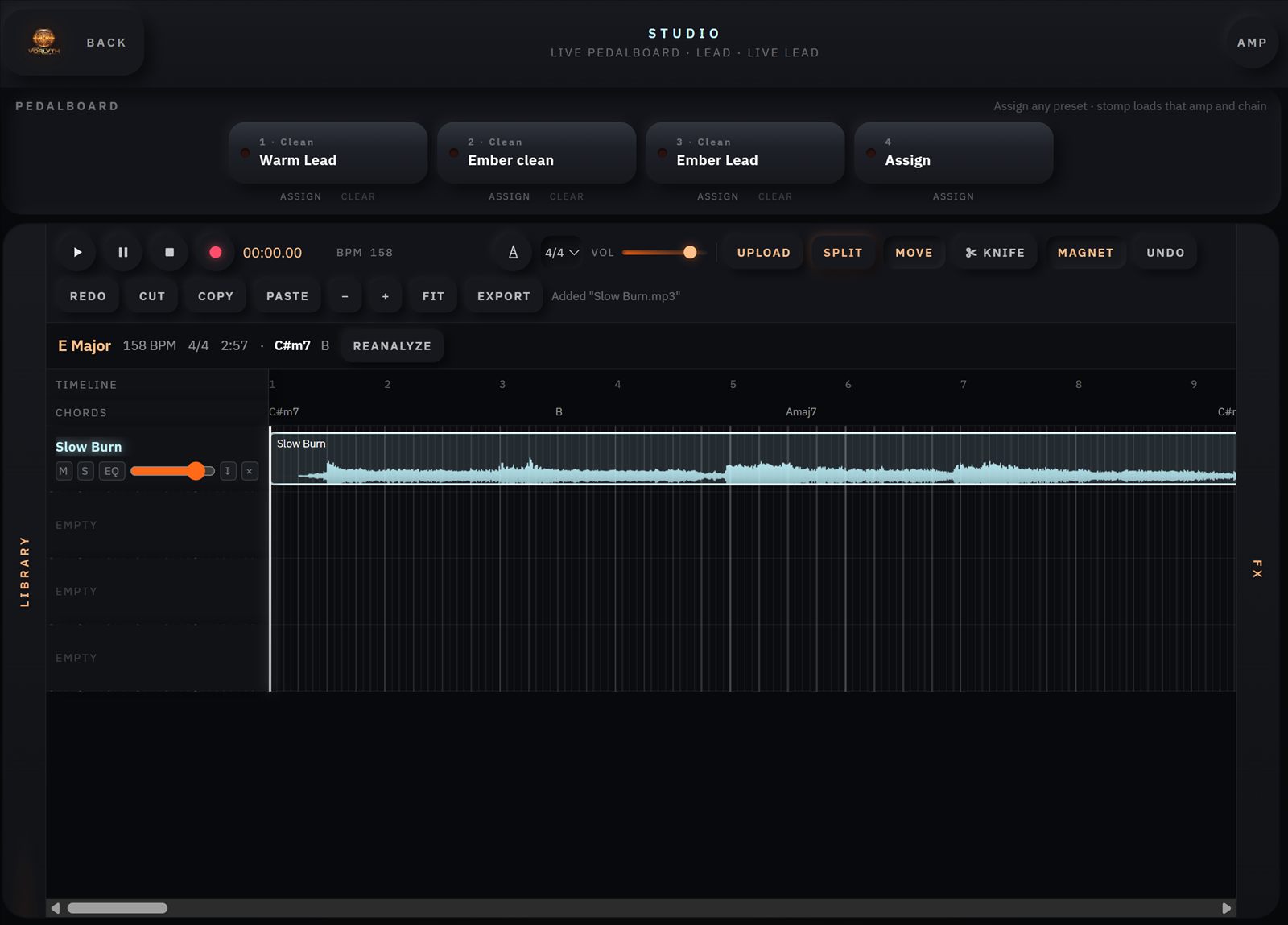Click the REDO button
The width and height of the screenshot is (1288, 925).
(x=88, y=296)
